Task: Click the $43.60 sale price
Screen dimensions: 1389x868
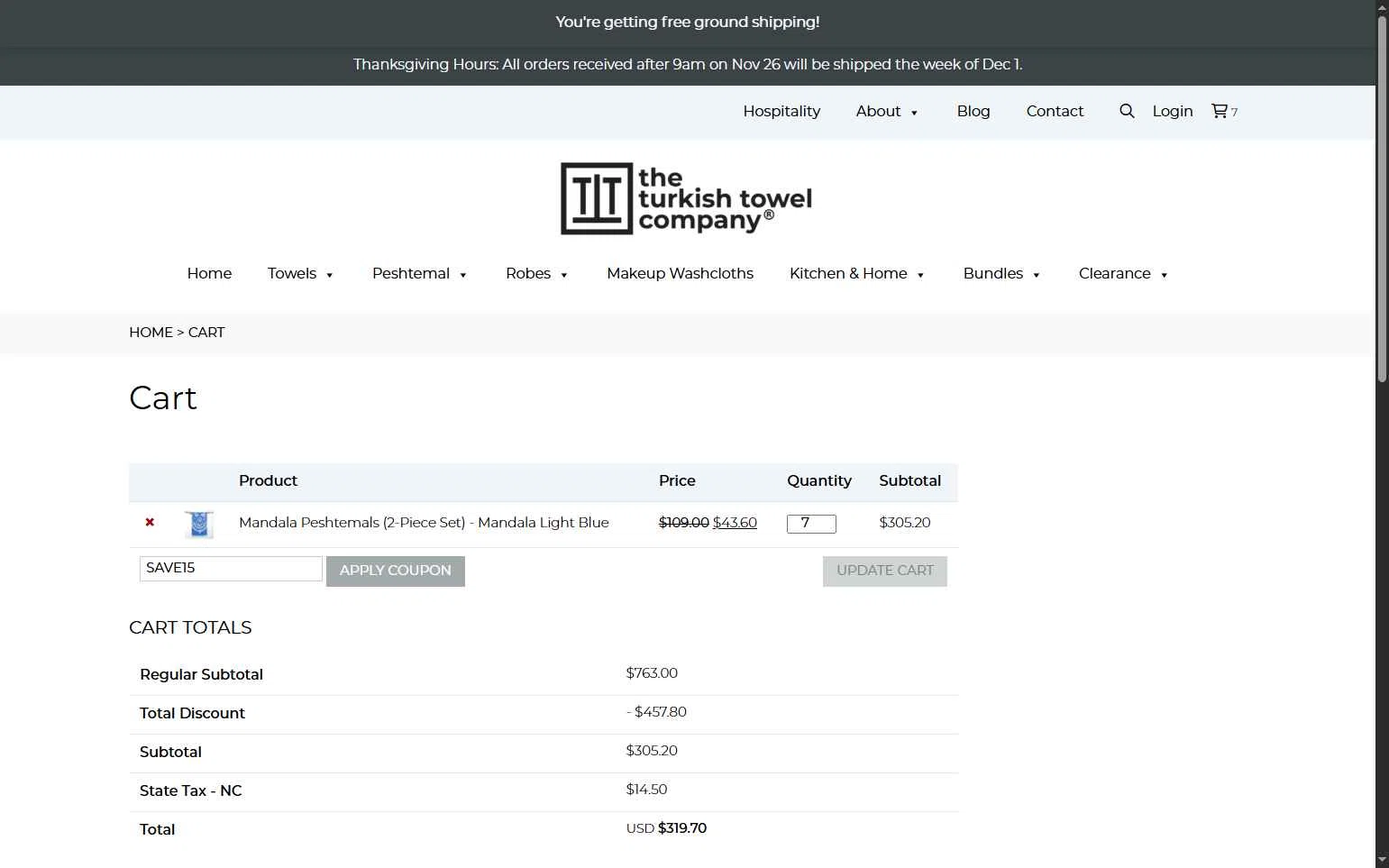Action: click(x=735, y=522)
